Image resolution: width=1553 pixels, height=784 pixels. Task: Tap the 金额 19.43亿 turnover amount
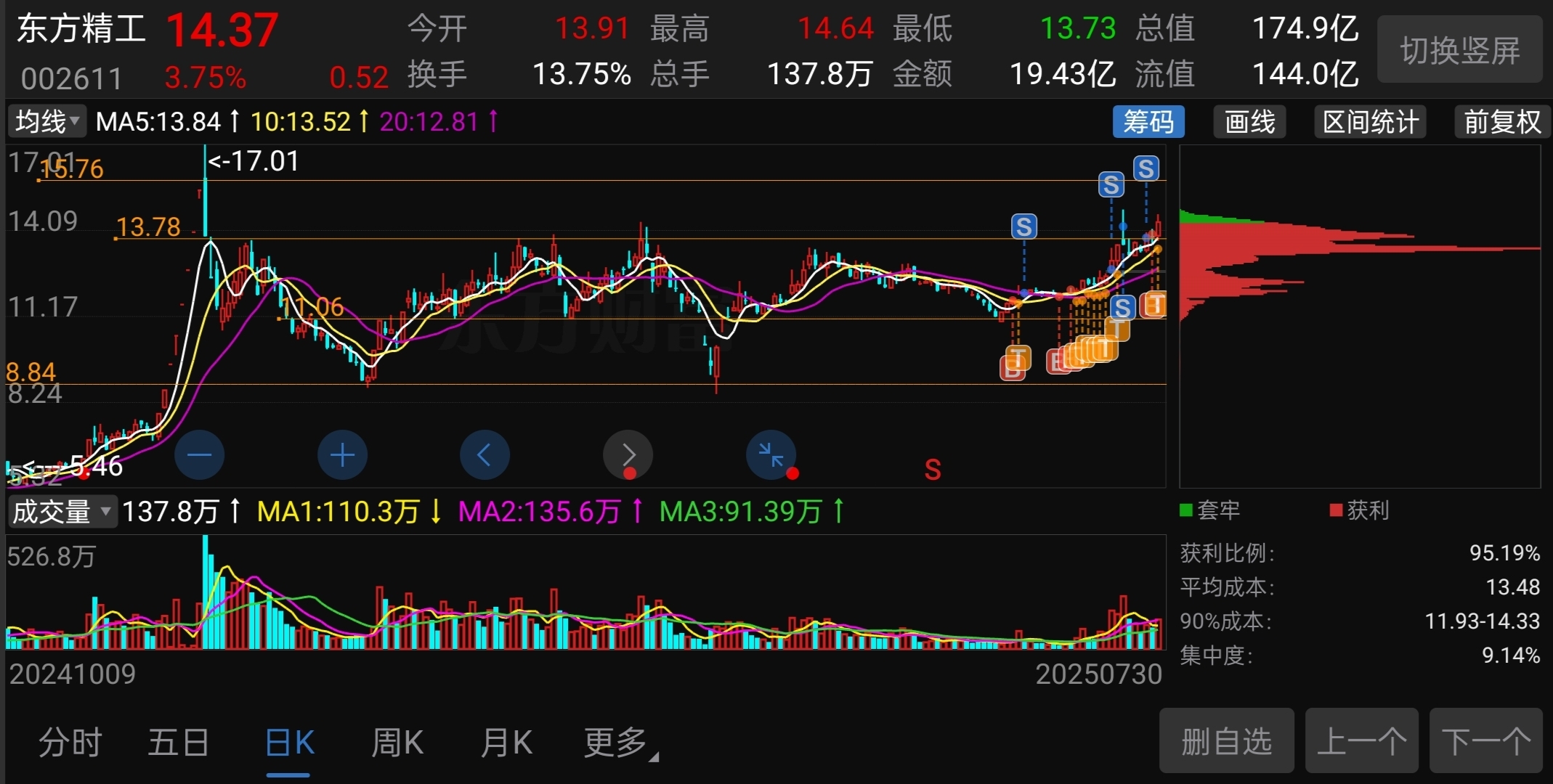1063,74
